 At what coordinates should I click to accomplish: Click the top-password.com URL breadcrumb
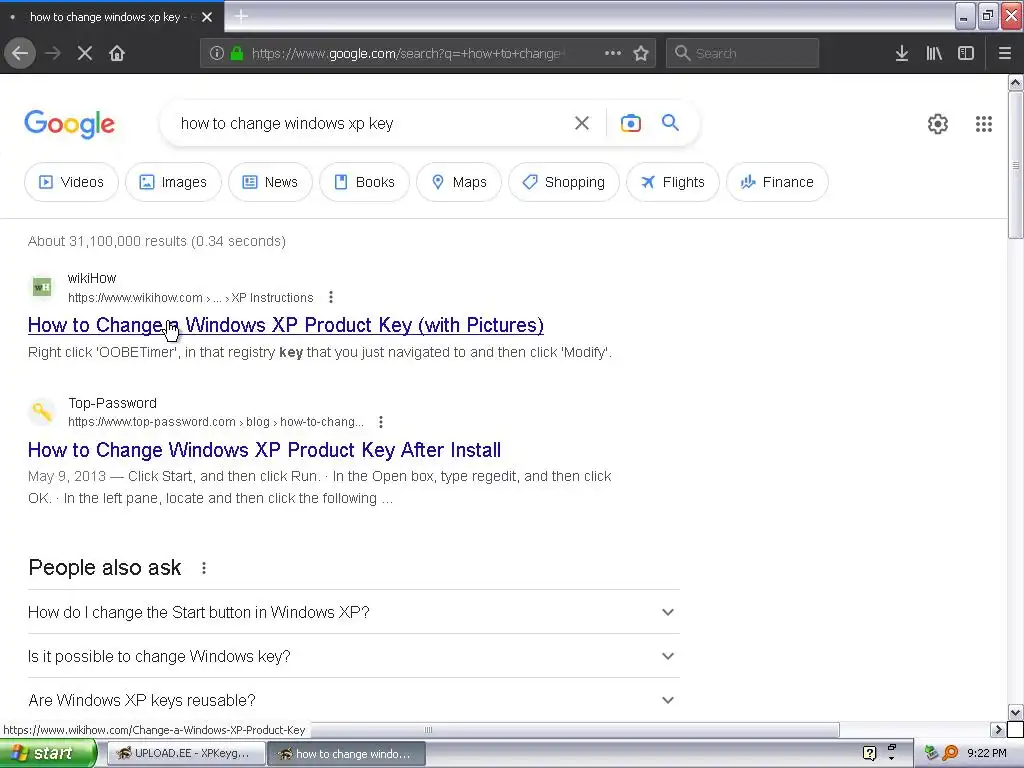[x=216, y=422]
